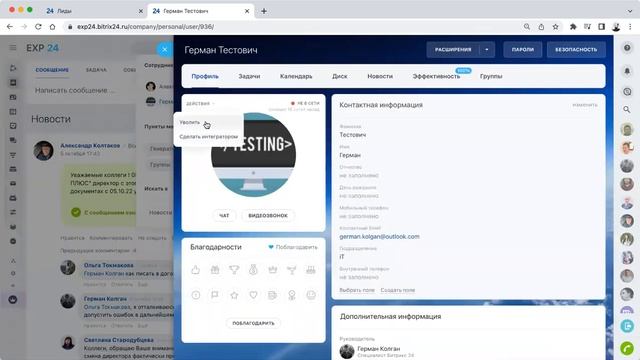Screen dimensions: 640x360
Task: Click the ПАРОЛИ button
Action: [x=523, y=49]
